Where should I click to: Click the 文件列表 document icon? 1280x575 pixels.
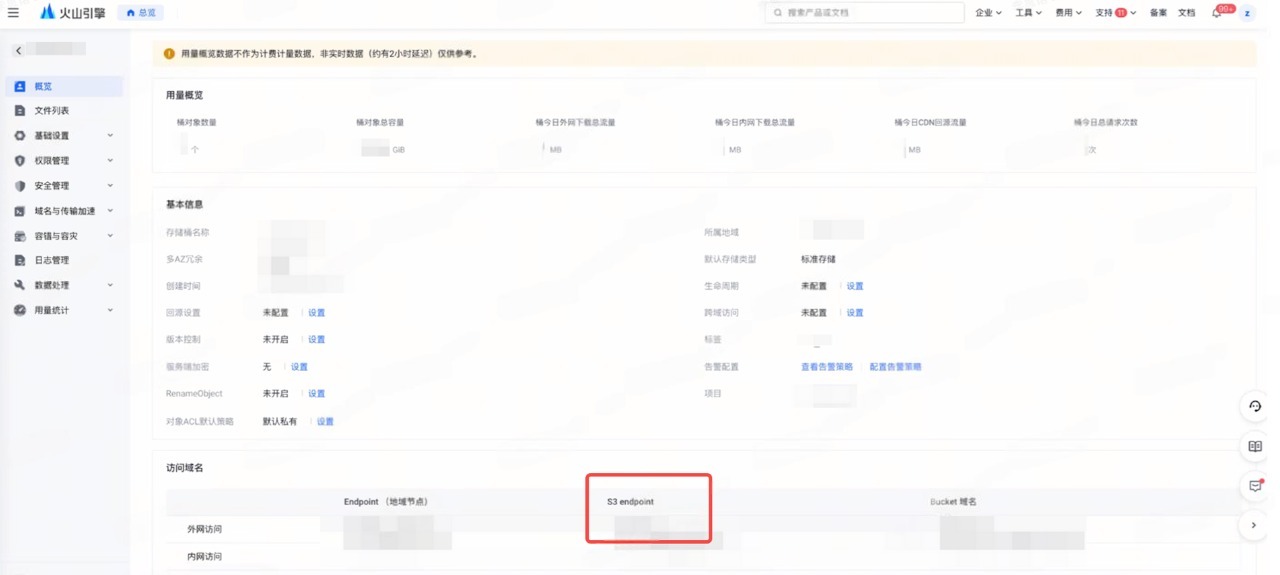click(20, 111)
